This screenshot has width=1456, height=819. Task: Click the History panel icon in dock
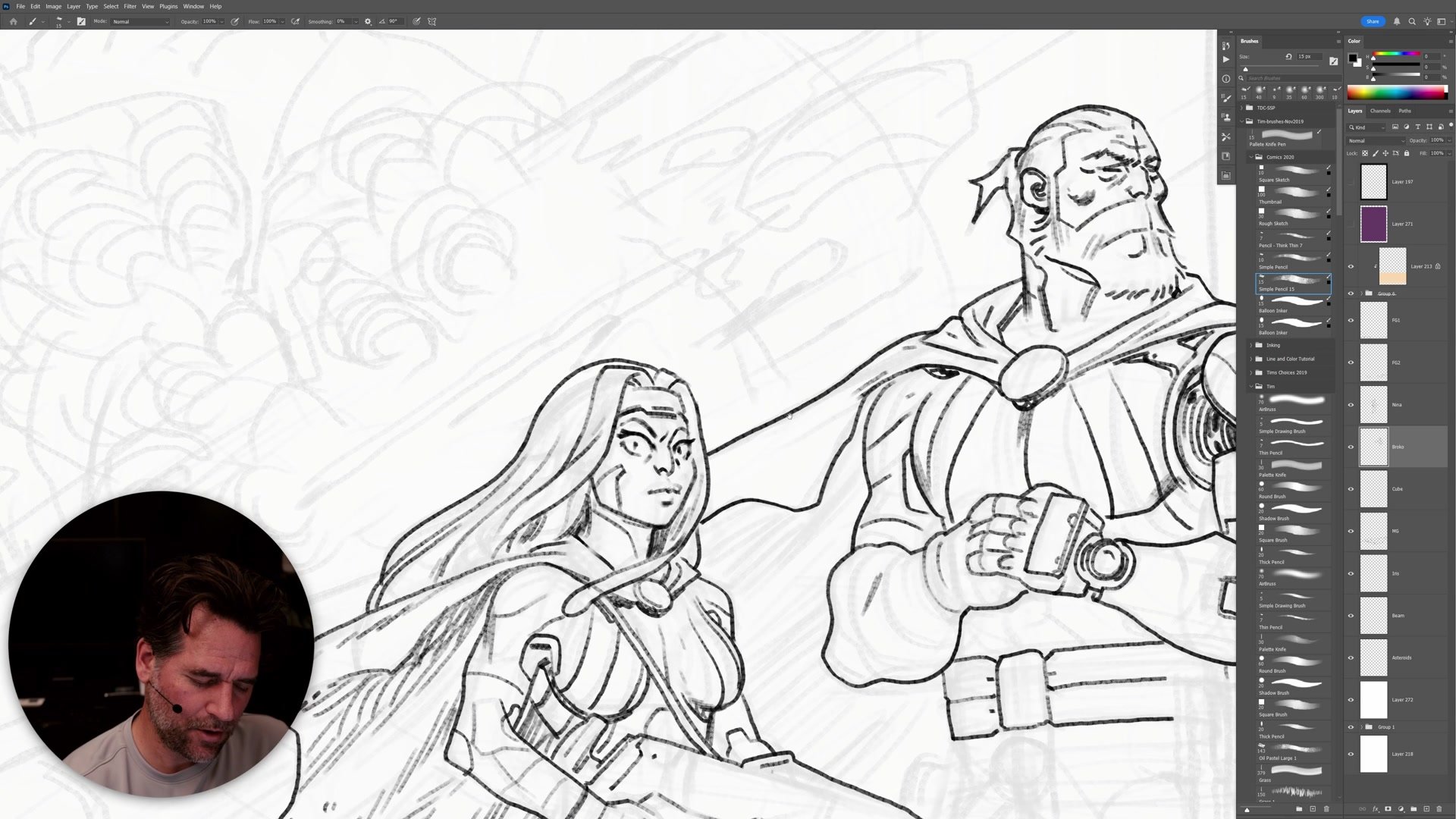1226,45
